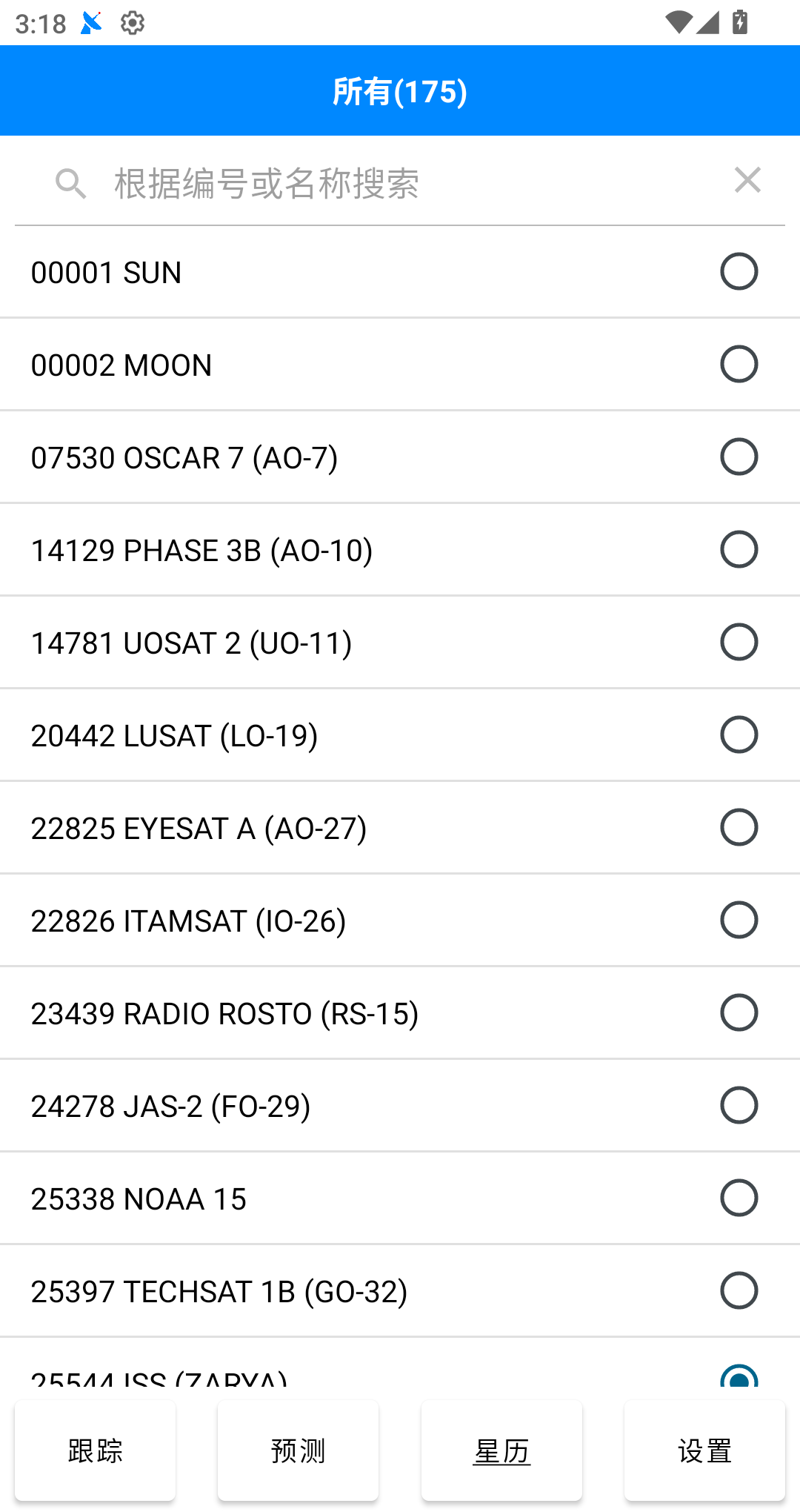This screenshot has height=1512, width=800.
Task: Select LUSAT (LO-19) radio button
Action: click(739, 735)
